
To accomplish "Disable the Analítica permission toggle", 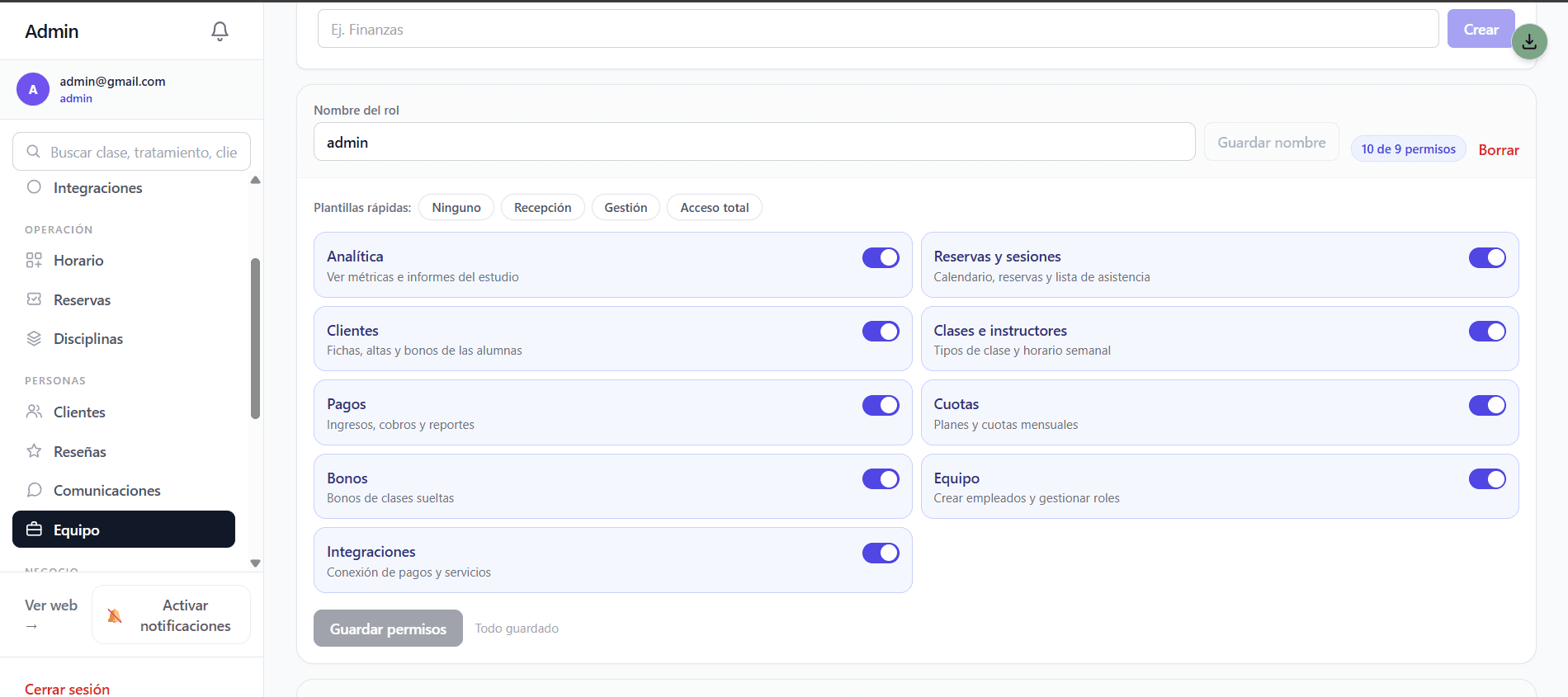I will point(881,257).
